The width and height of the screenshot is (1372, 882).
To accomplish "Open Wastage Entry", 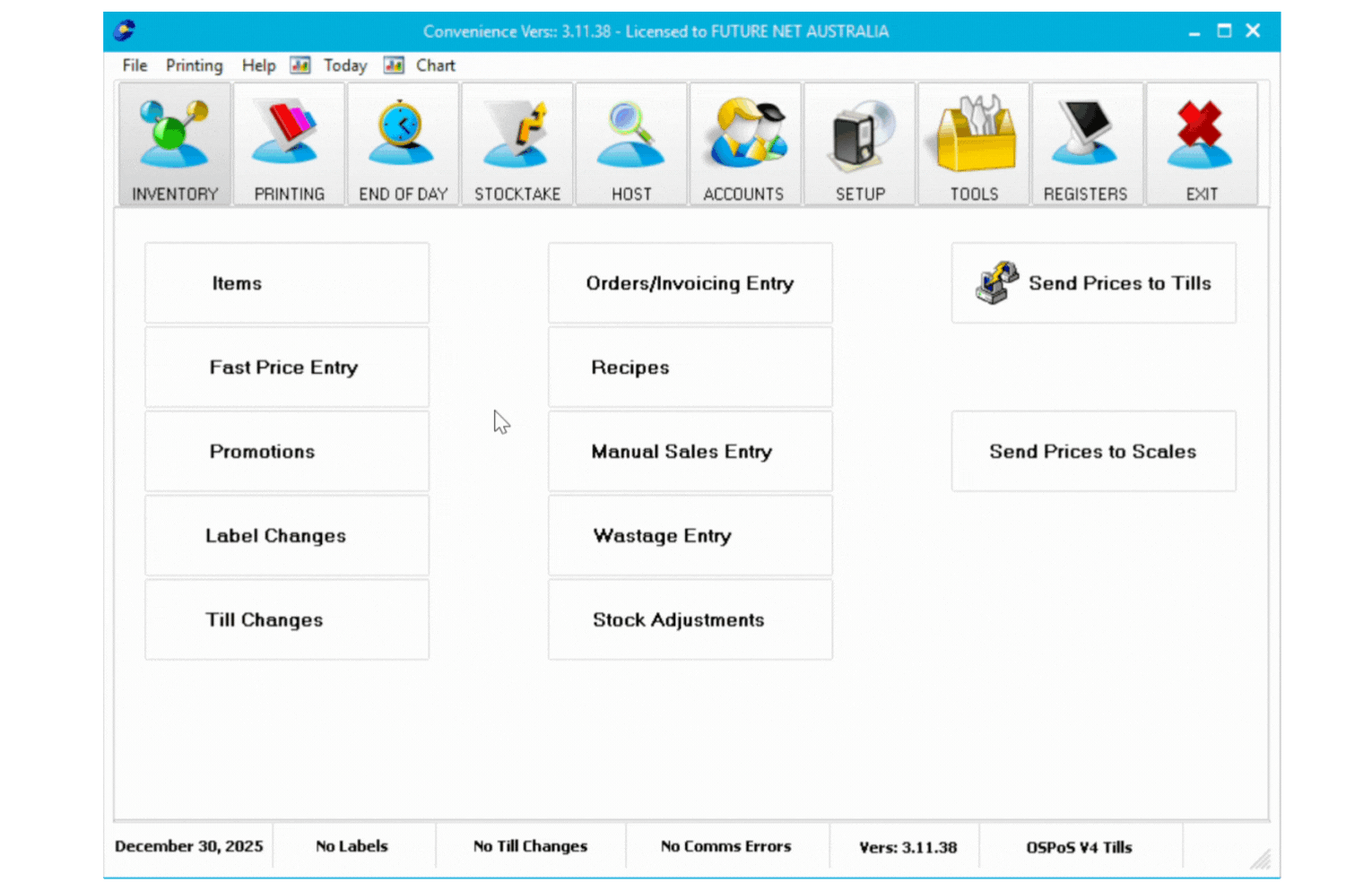I will [x=689, y=535].
